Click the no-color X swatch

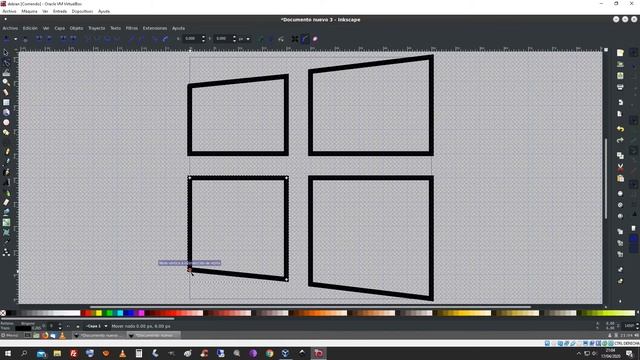pyautogui.click(x=3, y=313)
